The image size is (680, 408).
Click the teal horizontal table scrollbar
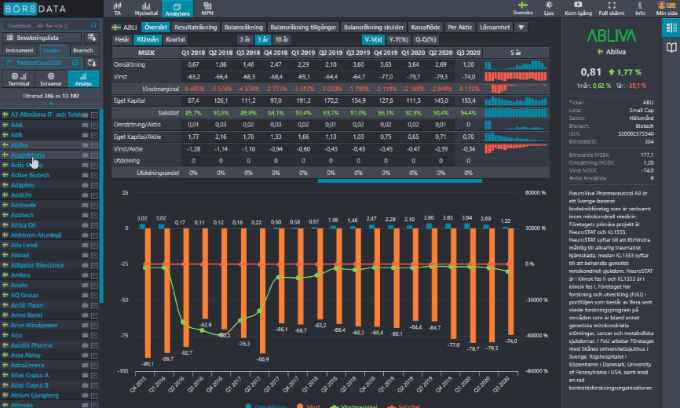click(x=400, y=181)
